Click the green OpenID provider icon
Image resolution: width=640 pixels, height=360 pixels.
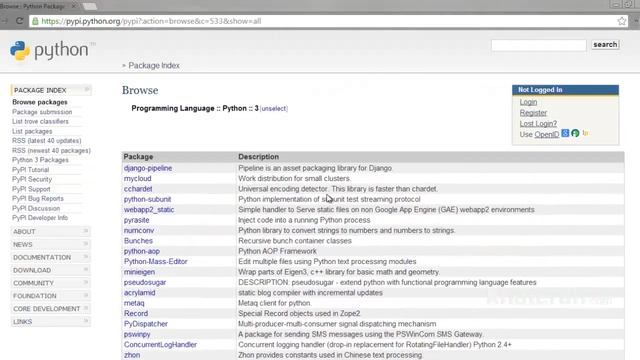(575, 133)
